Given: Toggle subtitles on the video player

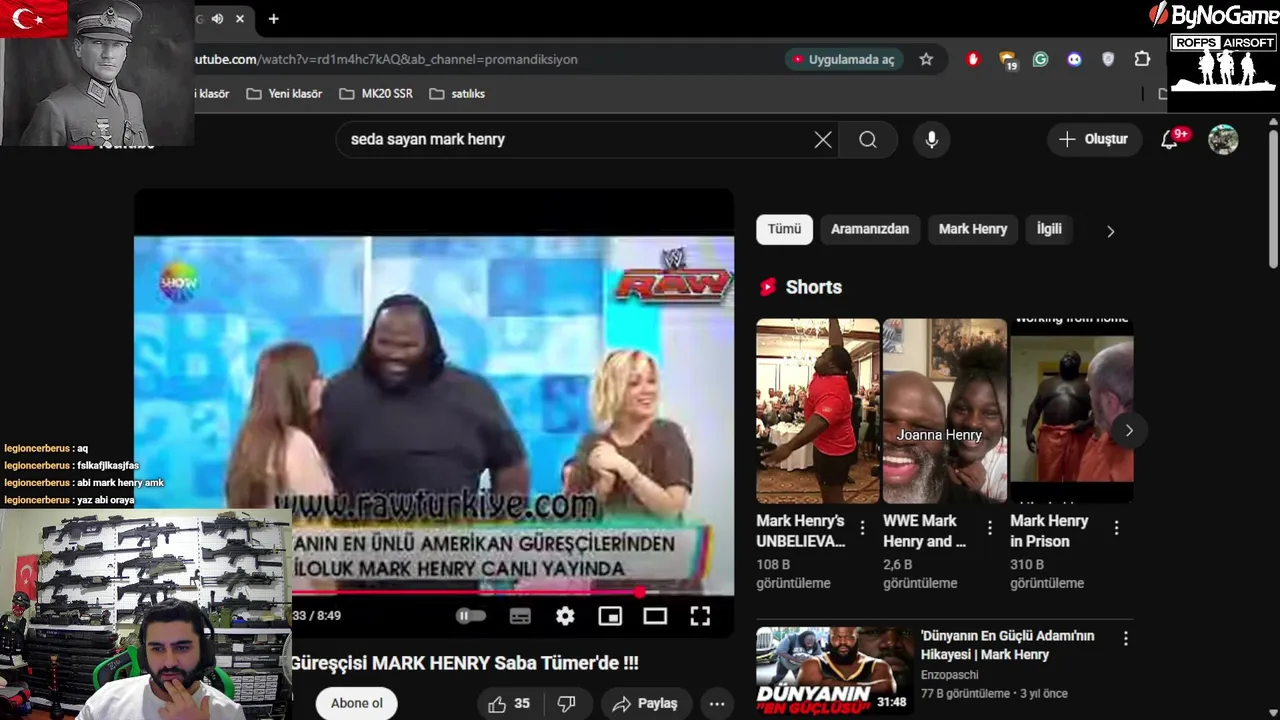Looking at the screenshot, I should (x=520, y=616).
